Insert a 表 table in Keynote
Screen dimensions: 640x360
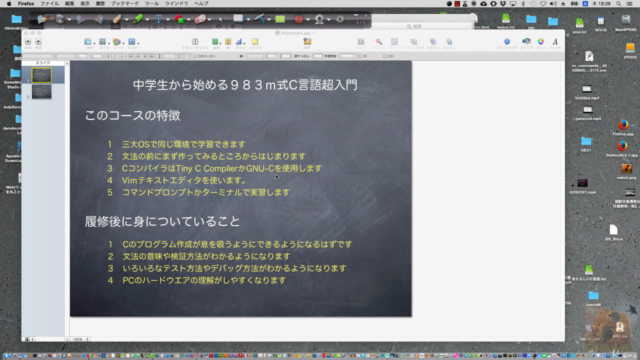click(228, 42)
